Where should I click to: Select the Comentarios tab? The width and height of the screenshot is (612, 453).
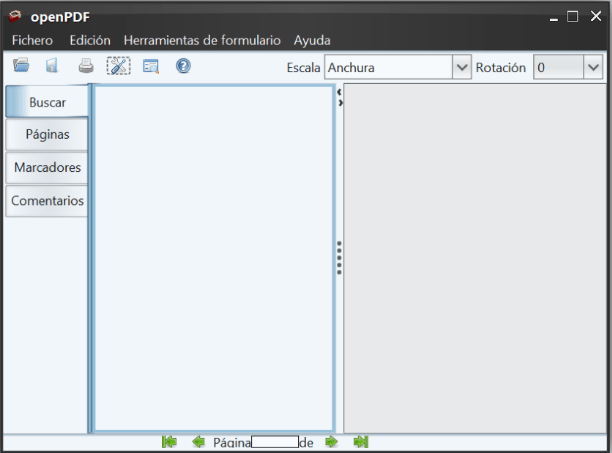click(47, 201)
